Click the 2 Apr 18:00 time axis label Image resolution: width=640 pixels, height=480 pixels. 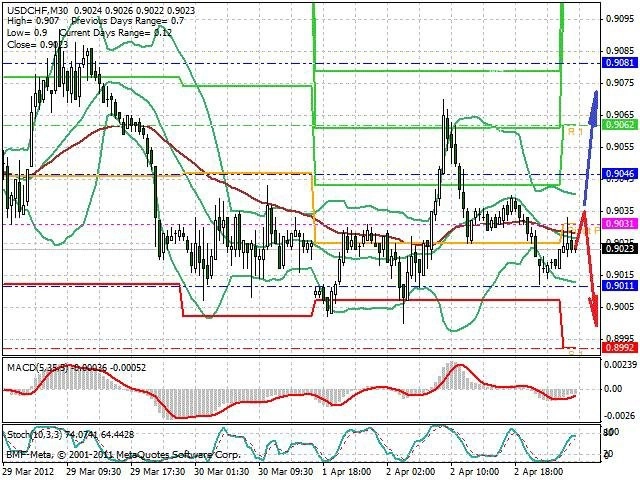coord(539,471)
